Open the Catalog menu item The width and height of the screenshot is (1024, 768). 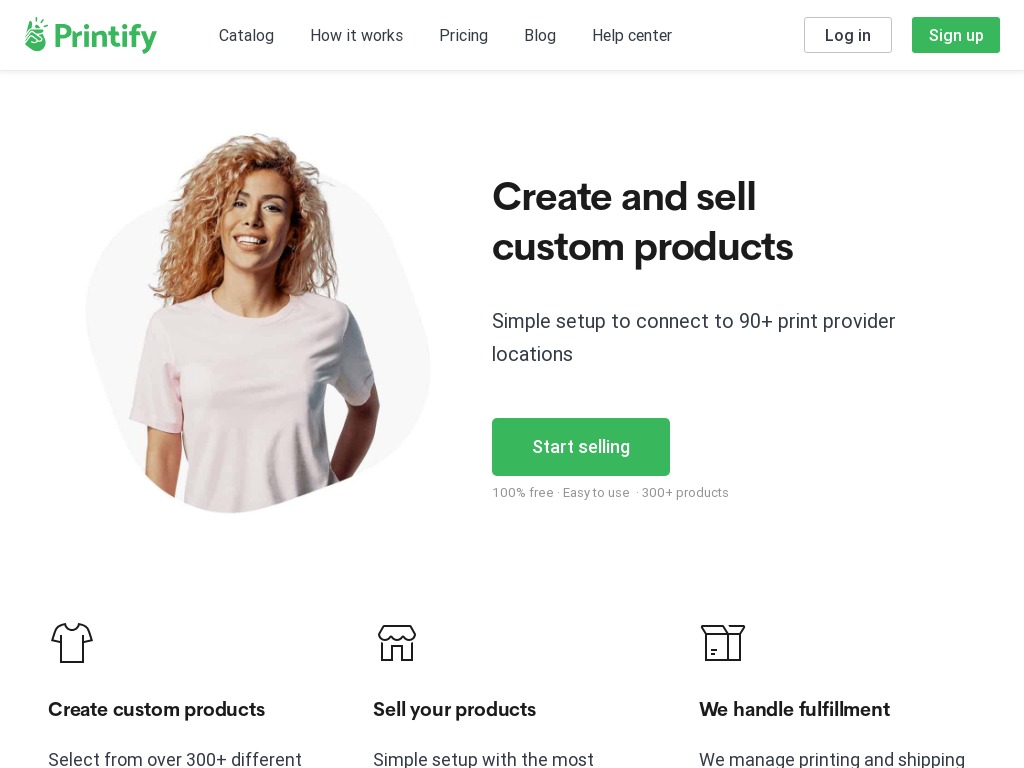point(246,35)
